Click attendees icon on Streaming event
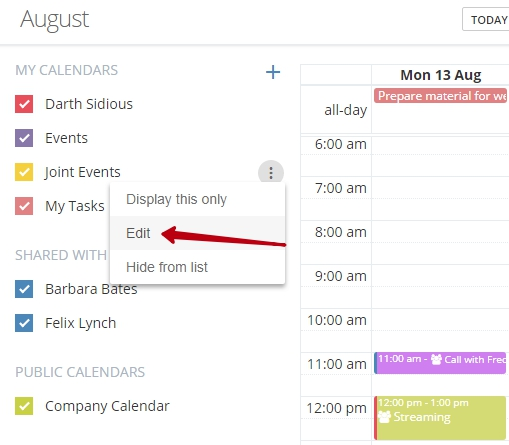 384,417
